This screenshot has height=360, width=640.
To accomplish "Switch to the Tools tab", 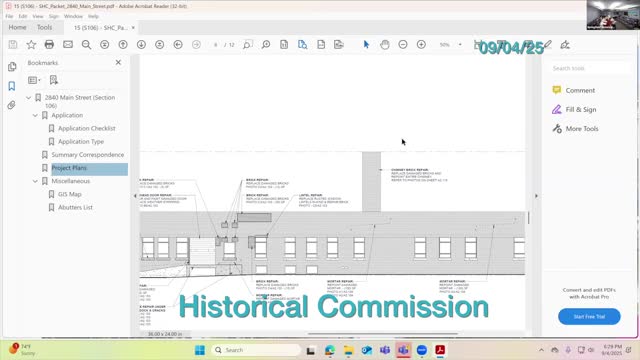I will click(44, 27).
